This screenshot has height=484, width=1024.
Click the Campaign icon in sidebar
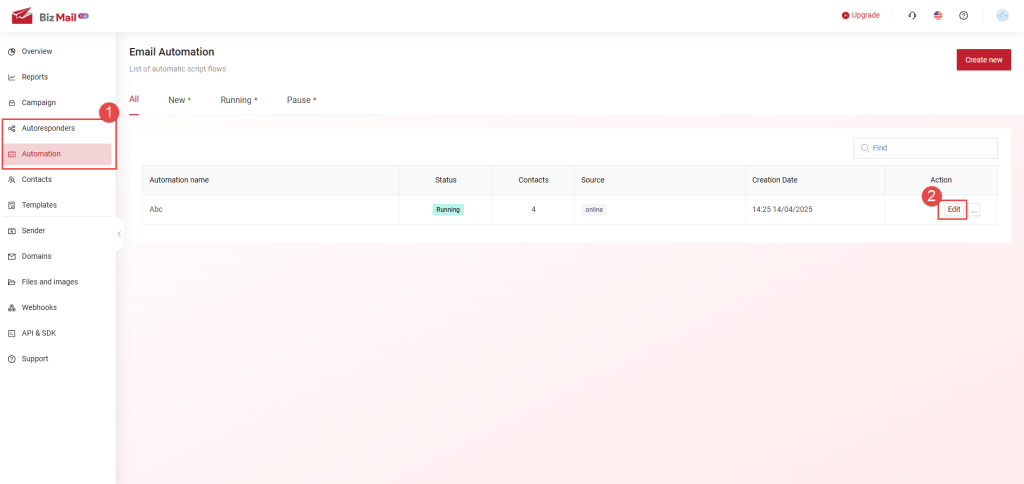coord(11,103)
